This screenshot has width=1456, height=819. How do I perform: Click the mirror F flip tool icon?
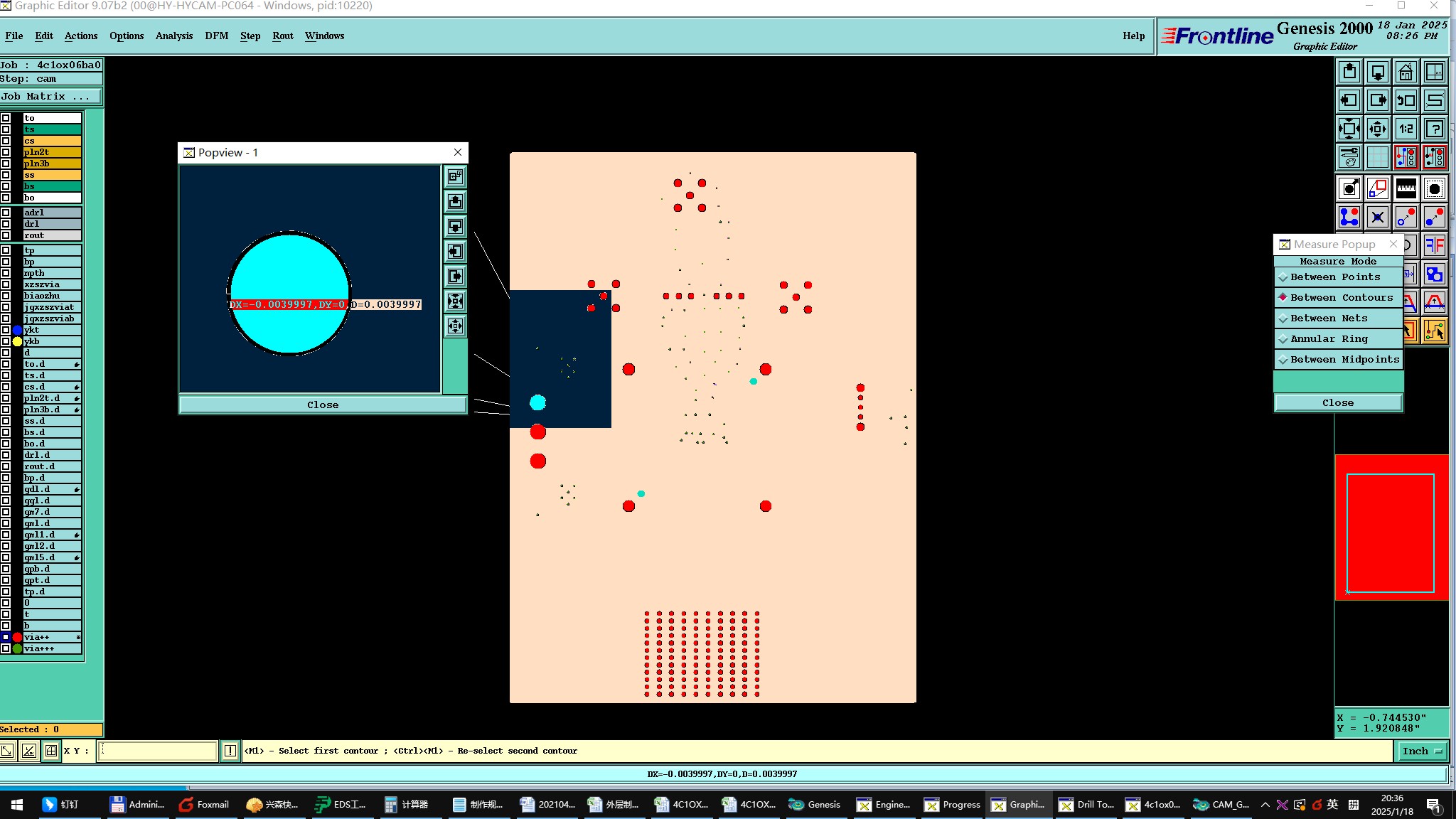click(1434, 246)
